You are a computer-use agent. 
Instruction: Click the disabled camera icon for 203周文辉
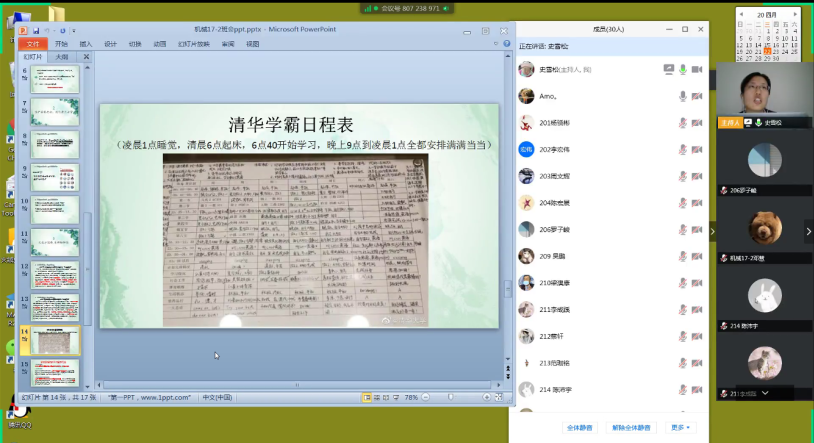697,176
